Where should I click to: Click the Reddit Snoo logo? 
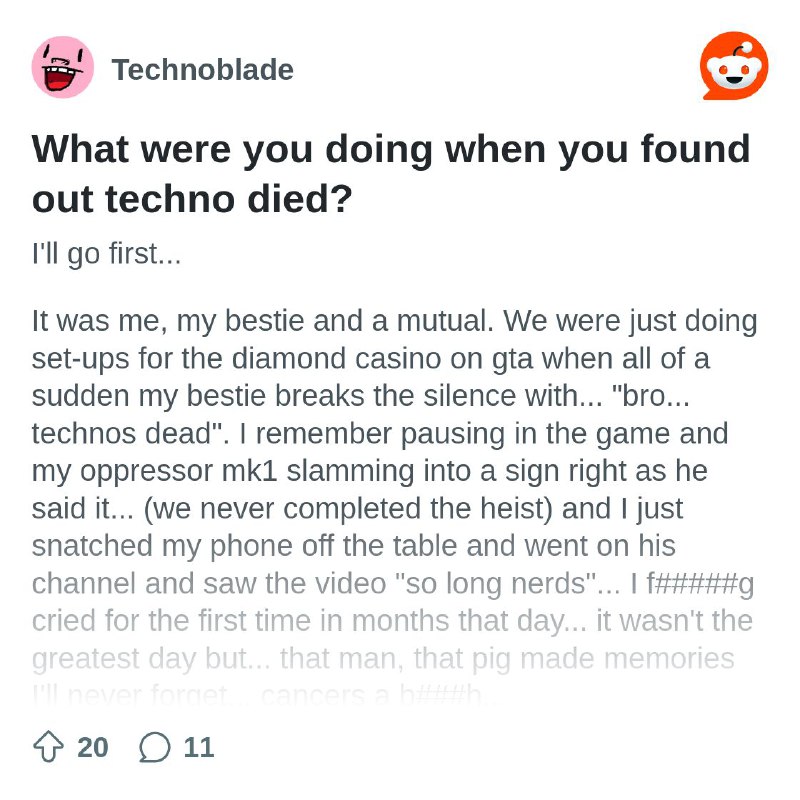(734, 66)
